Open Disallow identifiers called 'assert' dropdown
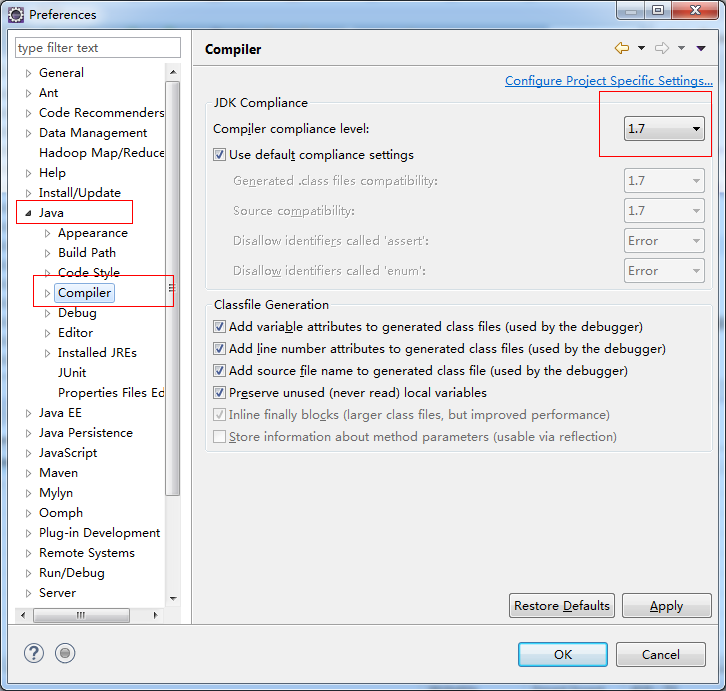The height and width of the screenshot is (691, 726). (x=664, y=241)
